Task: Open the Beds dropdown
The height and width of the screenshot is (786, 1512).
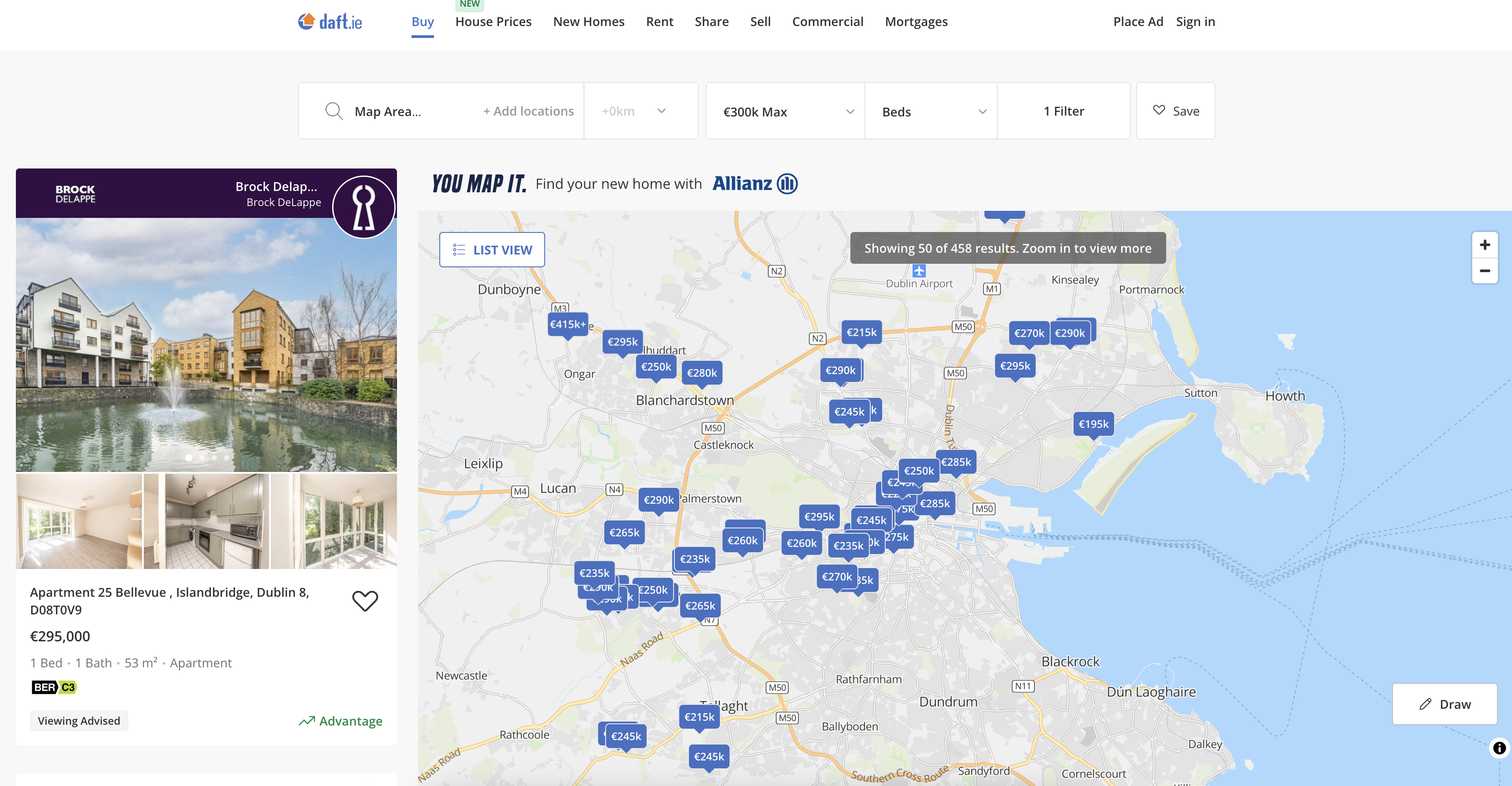Action: 931,112
